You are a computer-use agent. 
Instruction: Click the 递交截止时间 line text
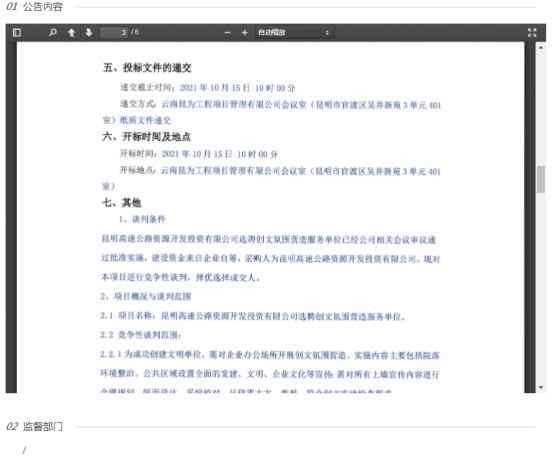[207, 88]
